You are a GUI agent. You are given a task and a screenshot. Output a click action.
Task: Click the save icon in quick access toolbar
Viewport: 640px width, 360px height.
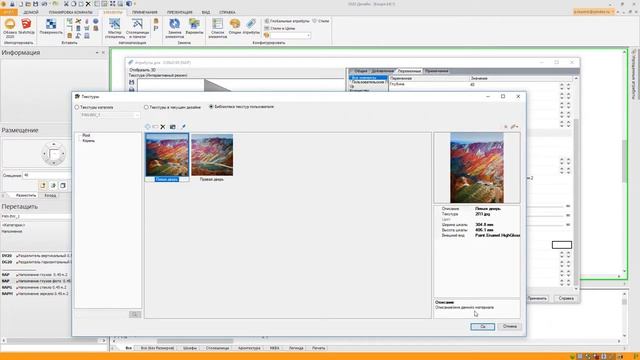(36, 4)
